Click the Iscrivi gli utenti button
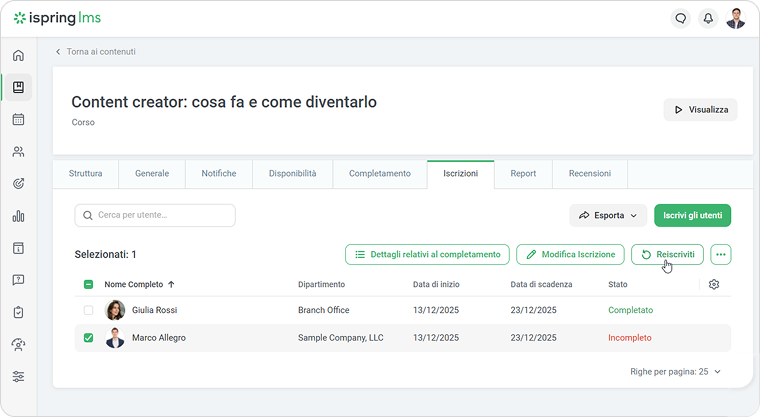 tap(692, 215)
